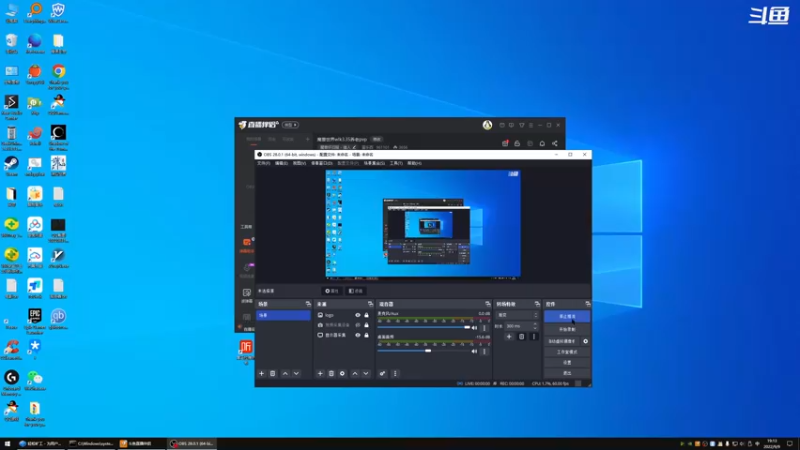
Task: Click the Windows Start button
Action: point(7,443)
